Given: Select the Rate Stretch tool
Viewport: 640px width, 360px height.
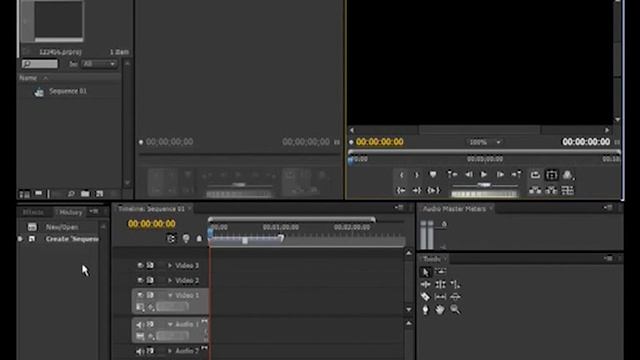Looking at the screenshot, I should click(x=455, y=284).
